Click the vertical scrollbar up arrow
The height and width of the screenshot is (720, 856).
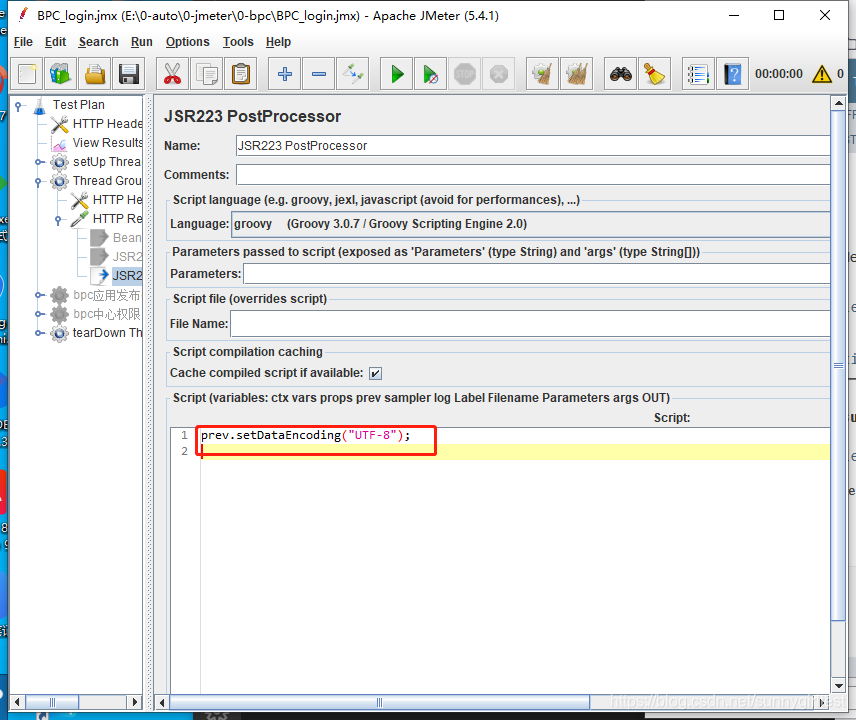point(839,103)
